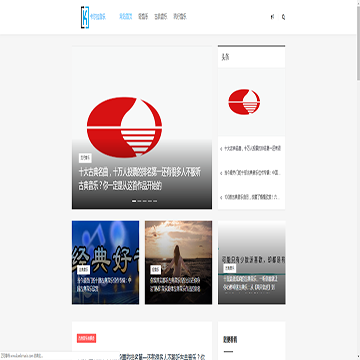
Task: Click the 头条 sidebar heading
Action: pyautogui.click(x=225, y=57)
